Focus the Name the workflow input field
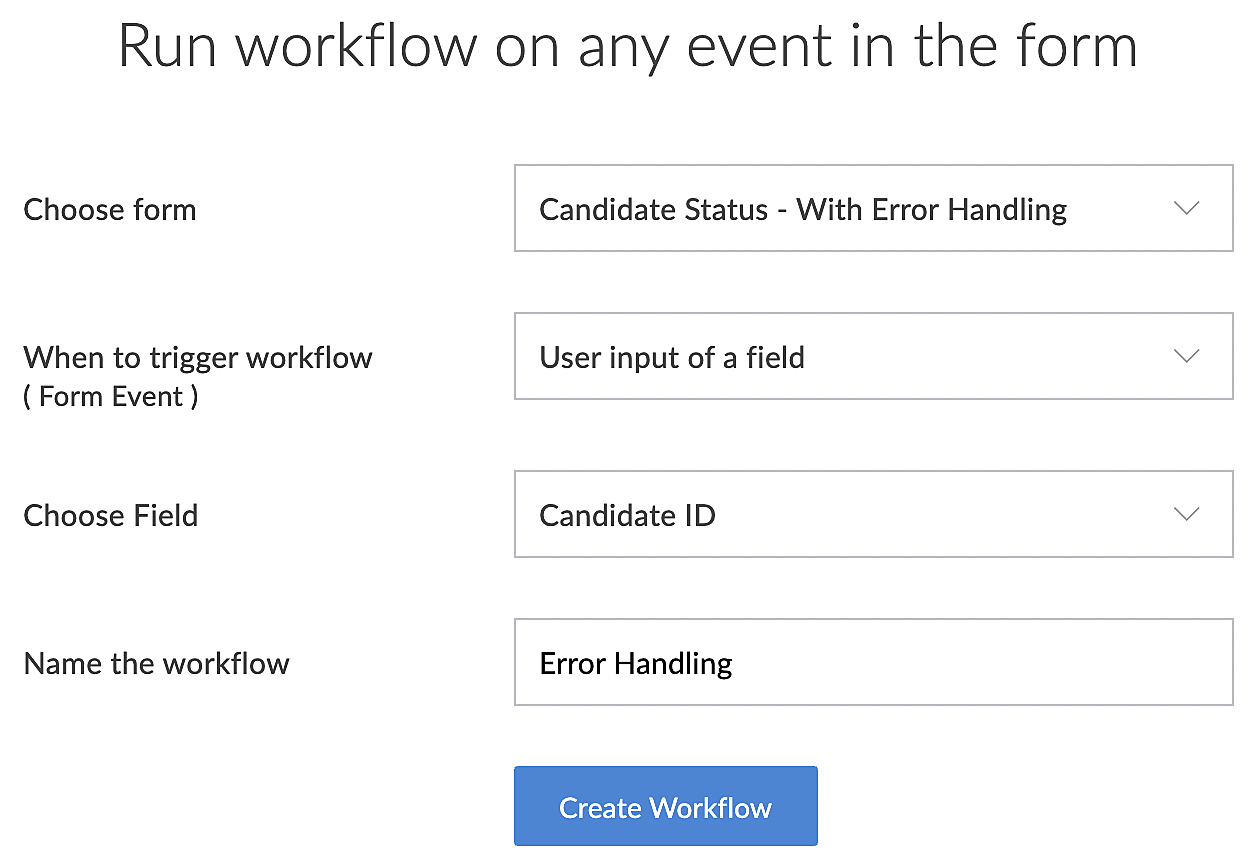Image resolution: width=1248 pixels, height=858 pixels. (x=872, y=663)
